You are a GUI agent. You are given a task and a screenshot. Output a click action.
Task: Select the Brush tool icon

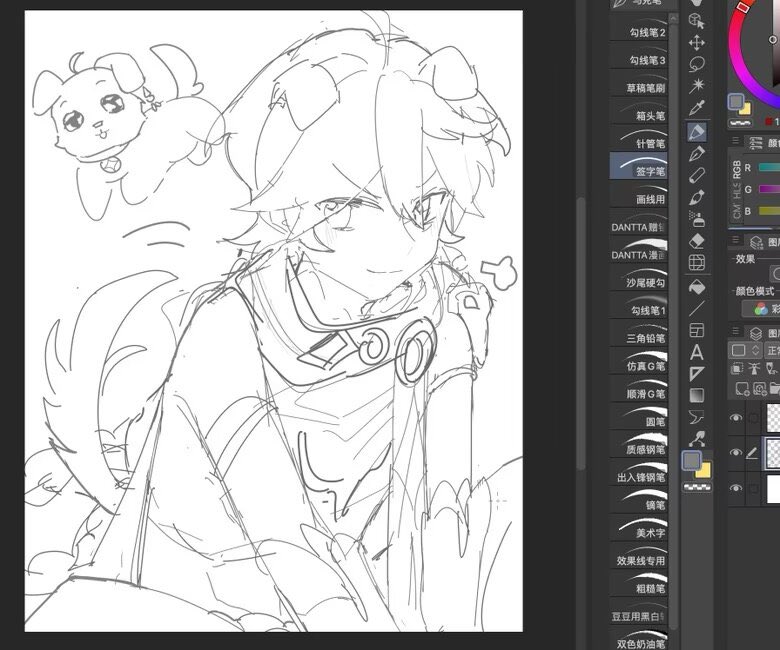pyautogui.click(x=696, y=197)
